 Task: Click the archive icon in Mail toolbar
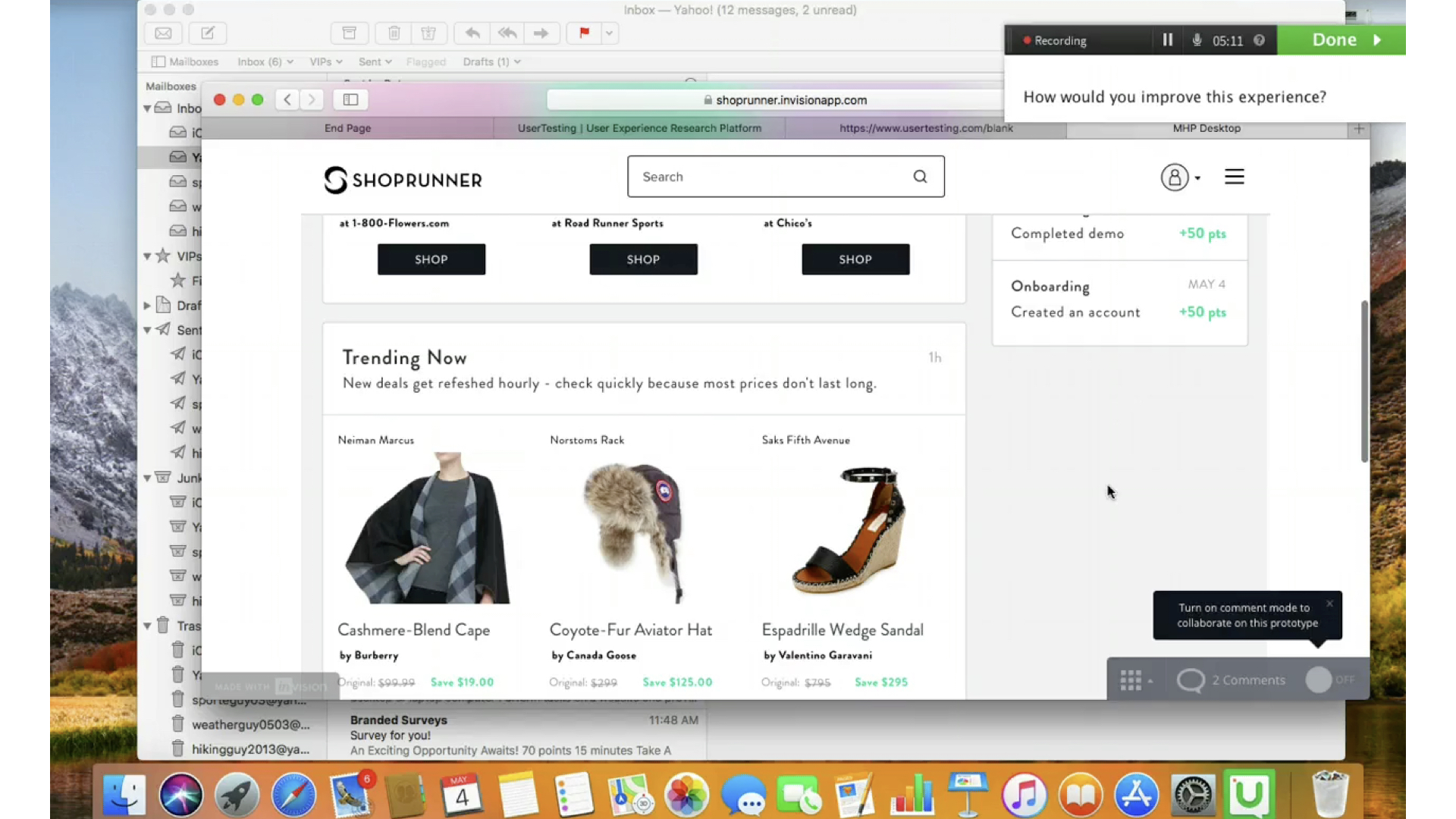(x=350, y=33)
